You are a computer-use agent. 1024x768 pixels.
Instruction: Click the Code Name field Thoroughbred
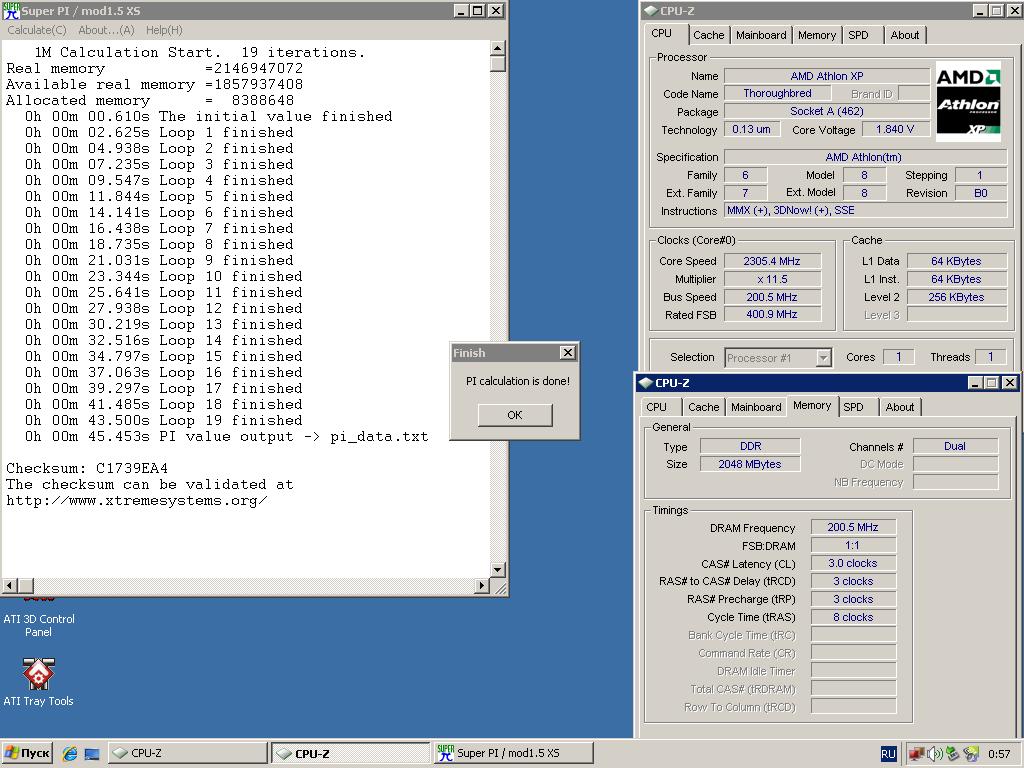click(x=777, y=93)
